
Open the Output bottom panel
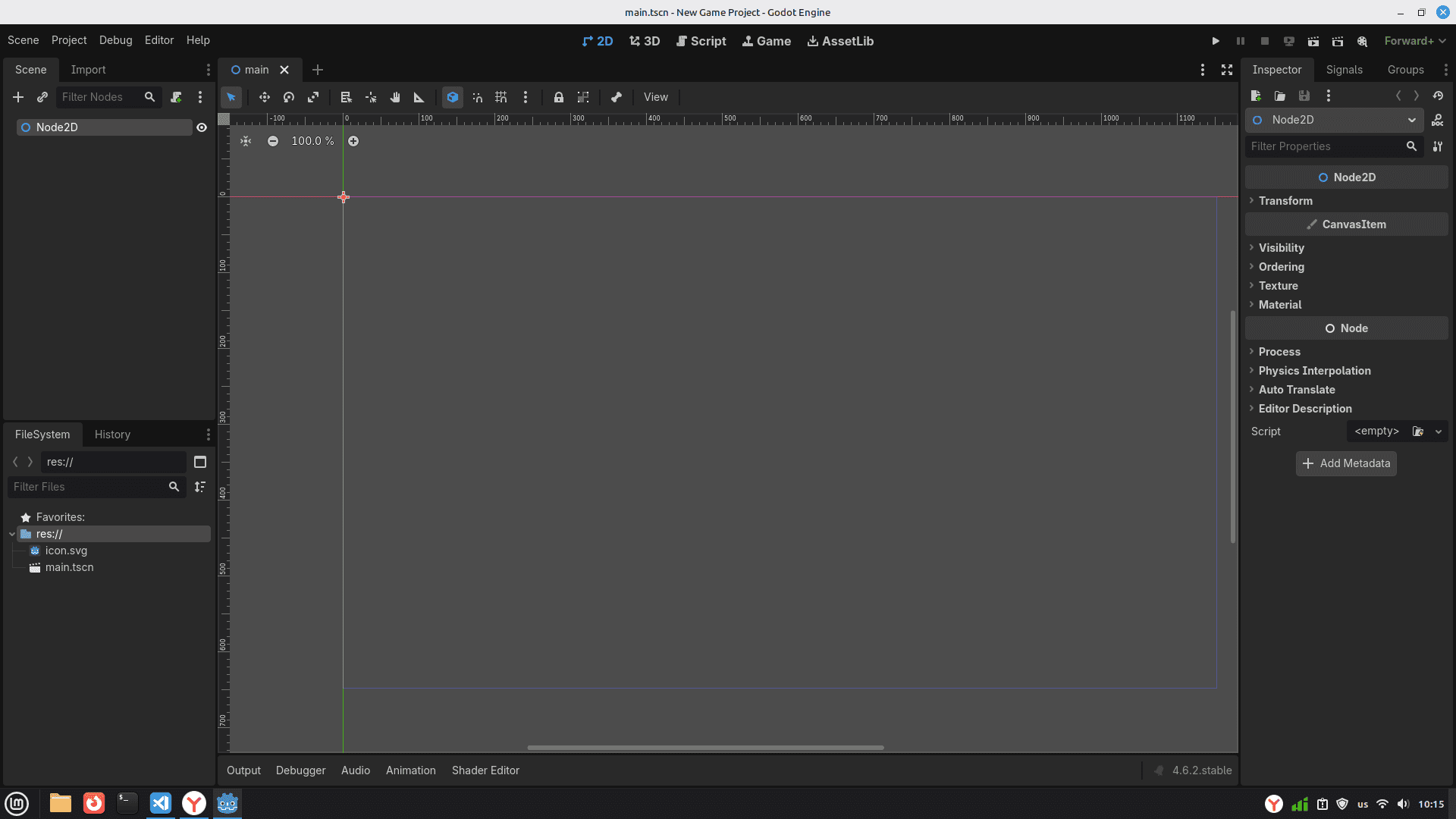[x=243, y=770]
